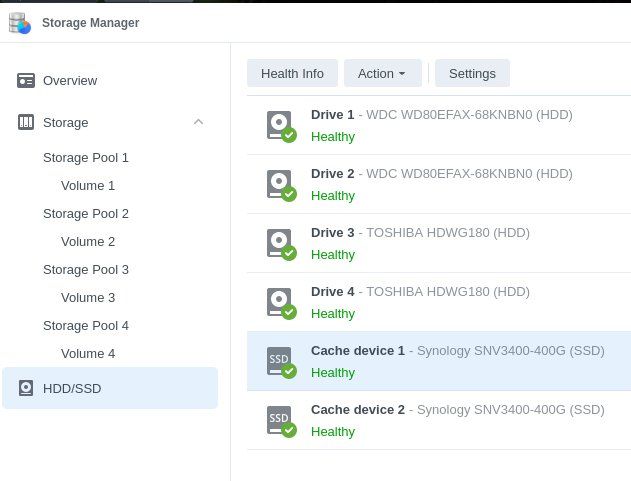Click the Storage Manager window title

pyautogui.click(x=91, y=23)
